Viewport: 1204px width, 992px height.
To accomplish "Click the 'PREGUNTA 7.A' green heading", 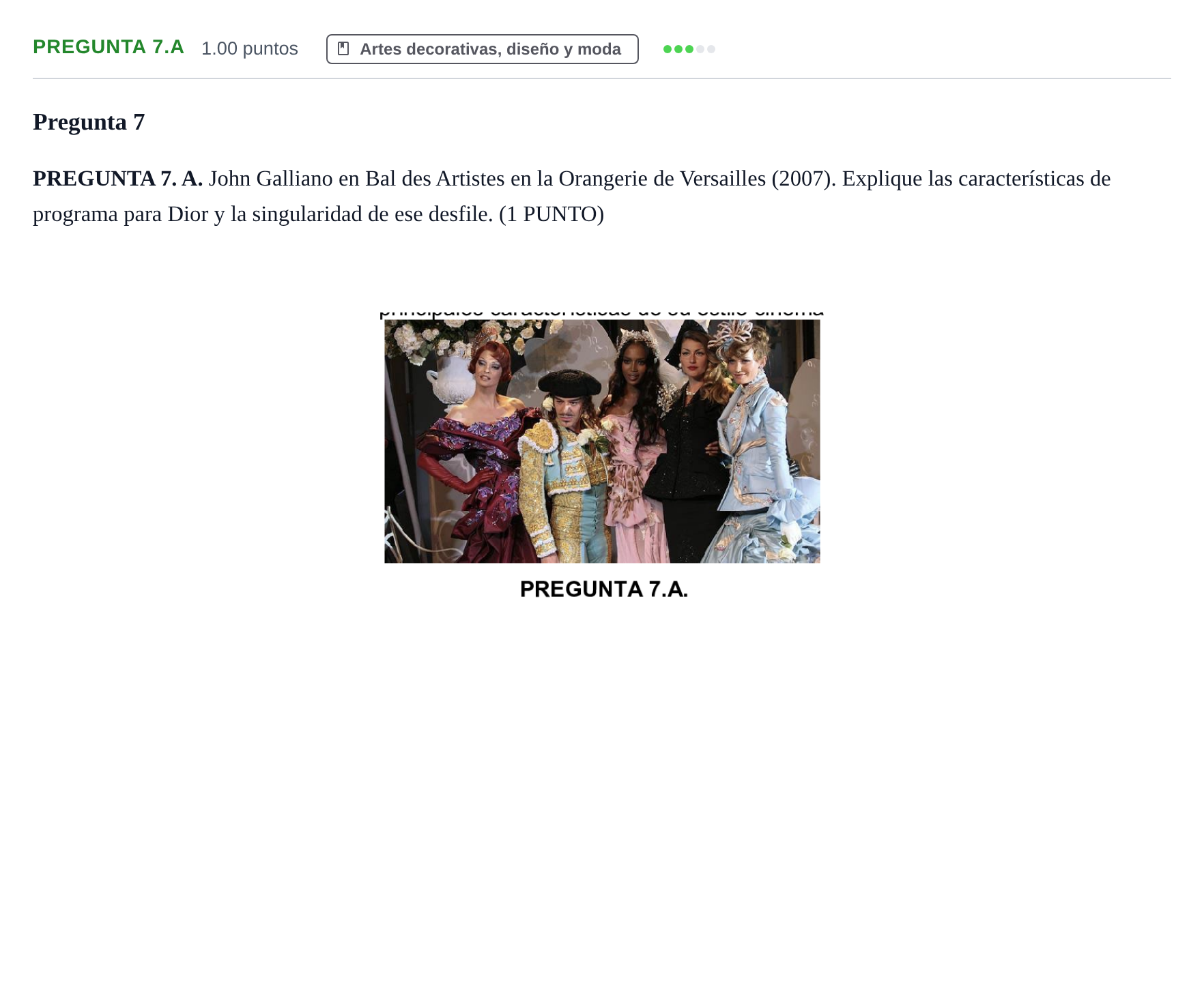I will point(109,47).
